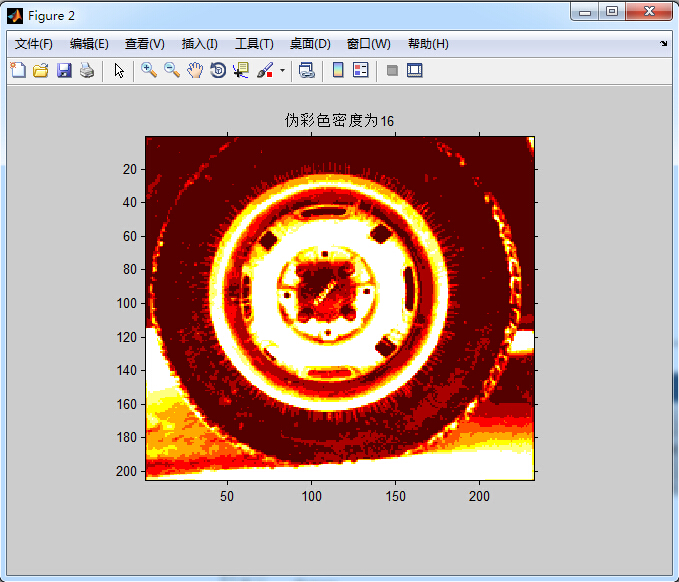
Task: Click x-axis tick label 100
Action: [311, 496]
